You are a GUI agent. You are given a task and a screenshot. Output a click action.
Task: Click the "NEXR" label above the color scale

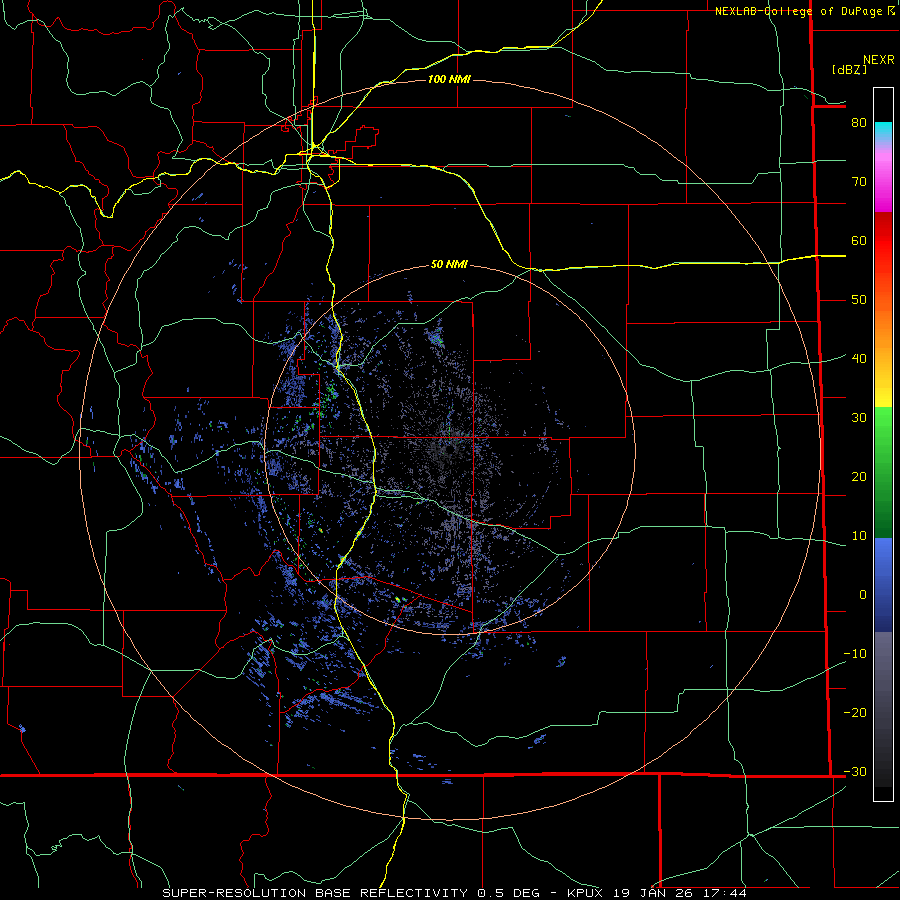(x=879, y=60)
